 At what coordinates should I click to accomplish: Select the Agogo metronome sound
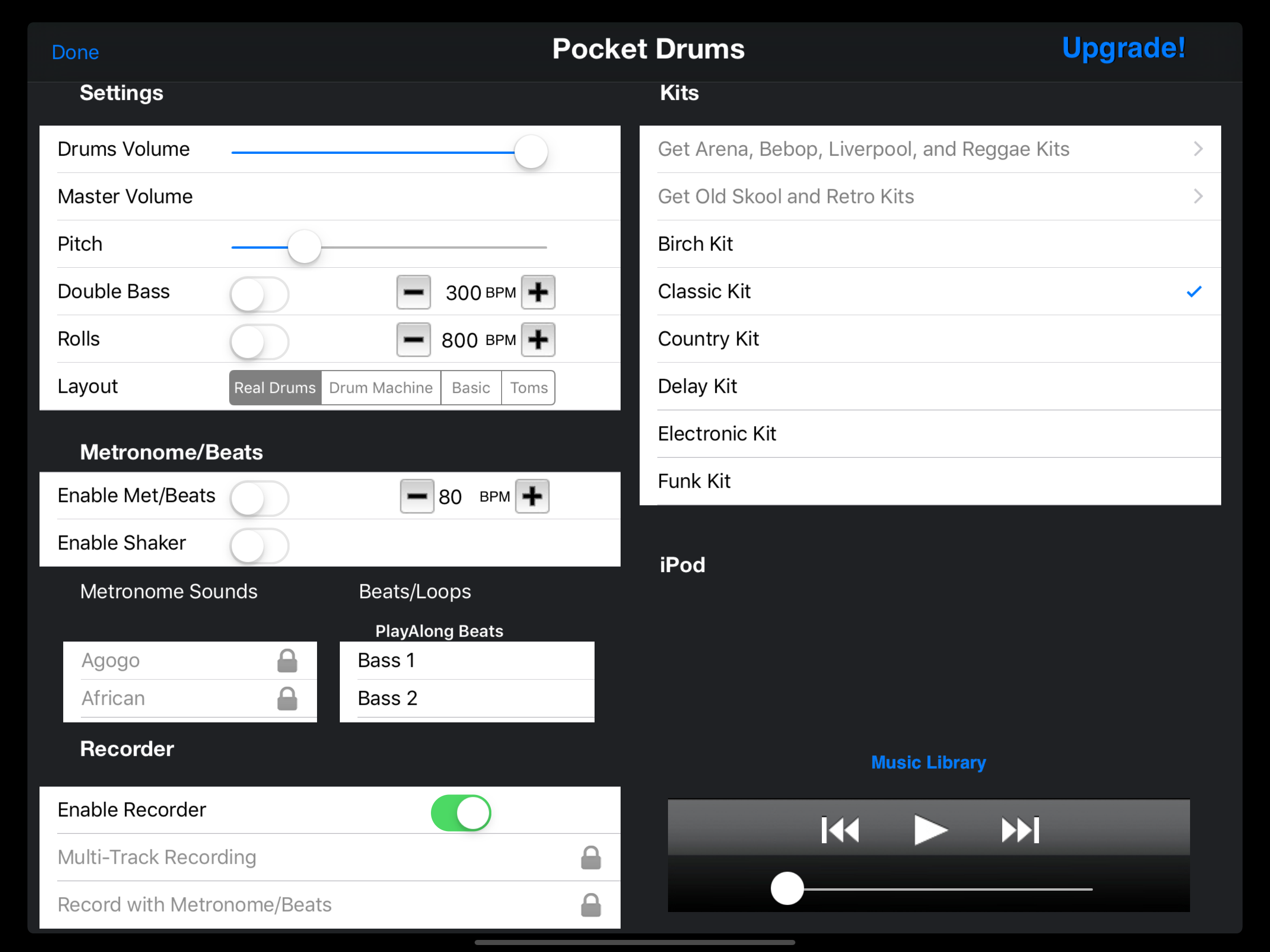[190, 661]
